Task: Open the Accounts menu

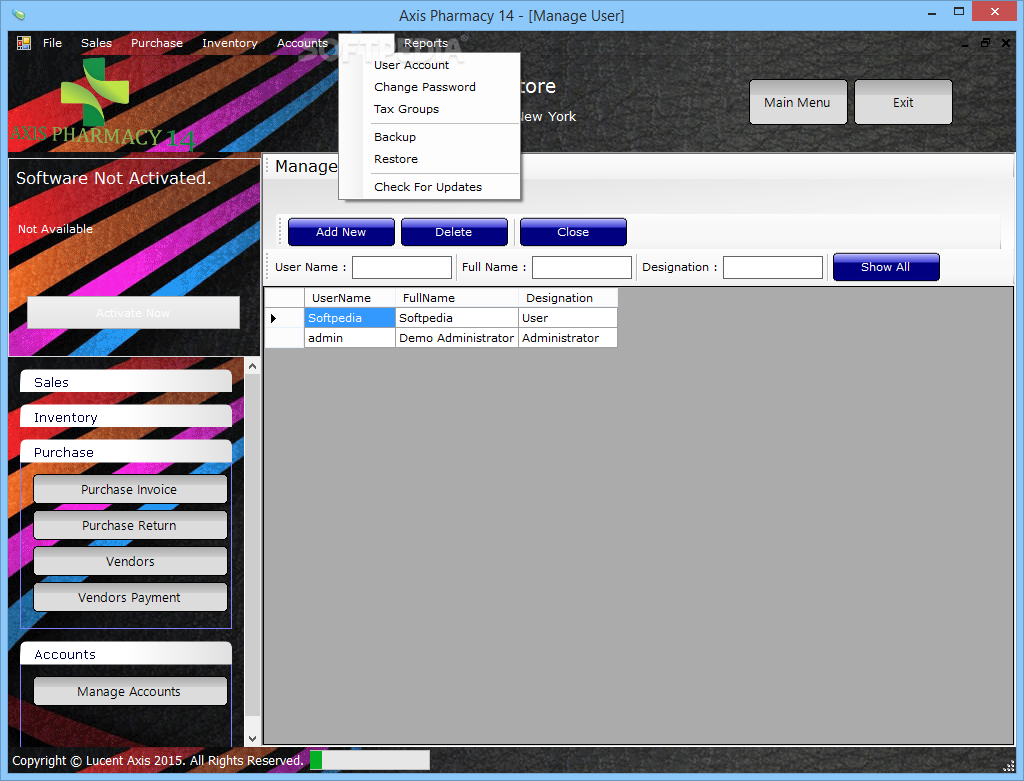Action: [x=302, y=43]
